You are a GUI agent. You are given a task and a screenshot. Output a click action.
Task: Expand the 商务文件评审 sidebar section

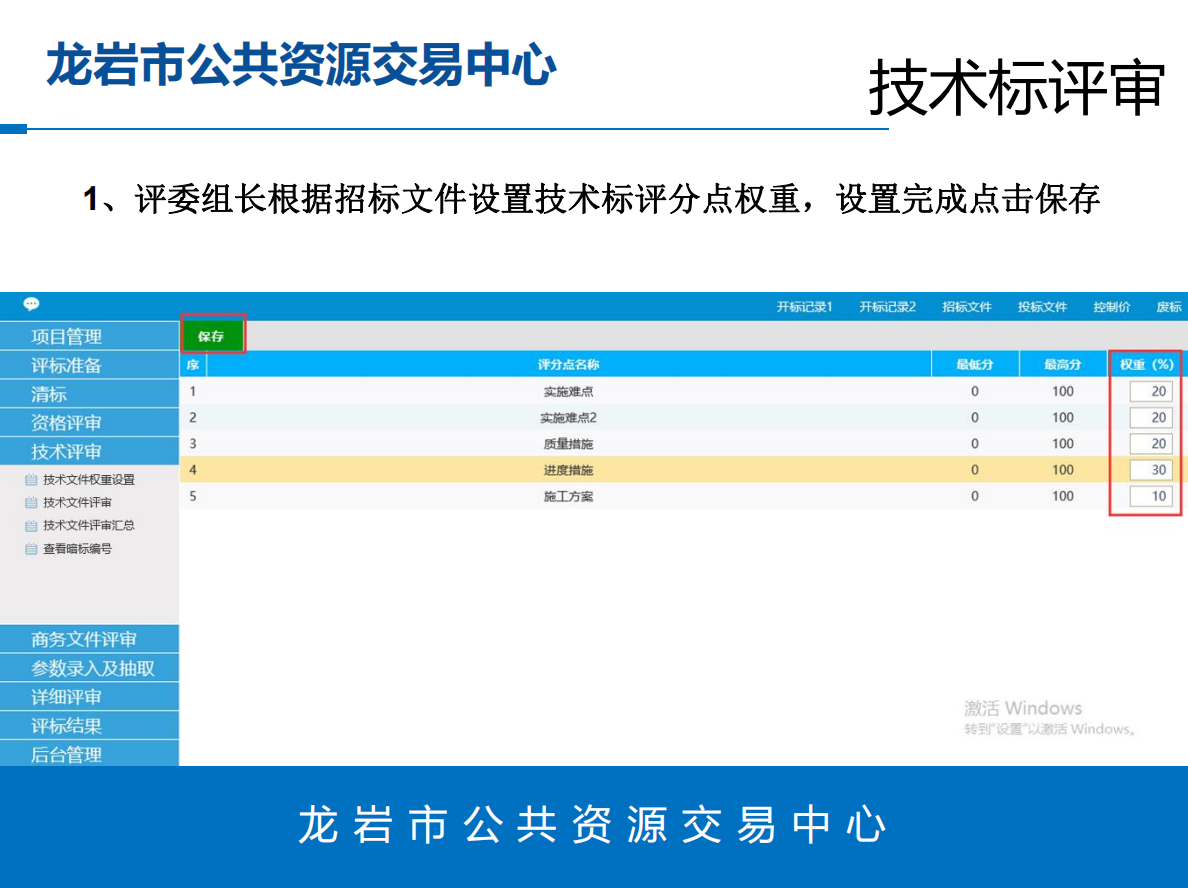tap(89, 639)
